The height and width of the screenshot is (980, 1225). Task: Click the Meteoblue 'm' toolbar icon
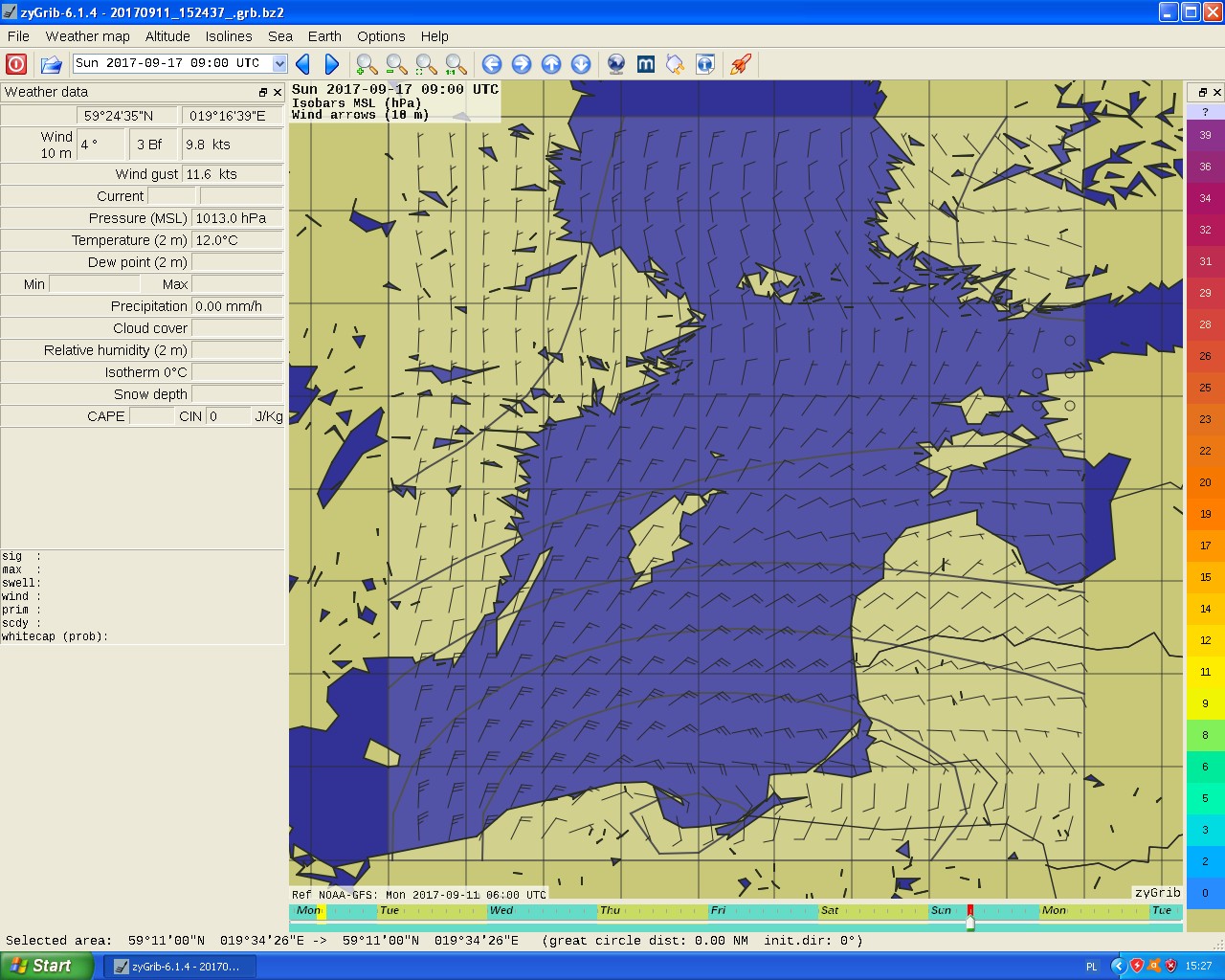tap(646, 64)
